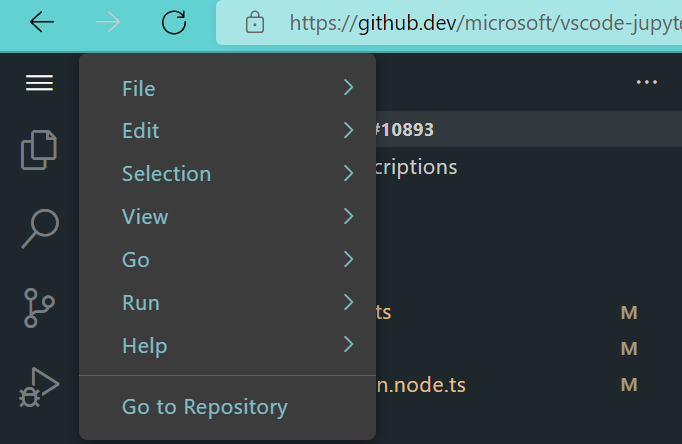
Task: Click the browser Back arrow
Action: (42, 22)
